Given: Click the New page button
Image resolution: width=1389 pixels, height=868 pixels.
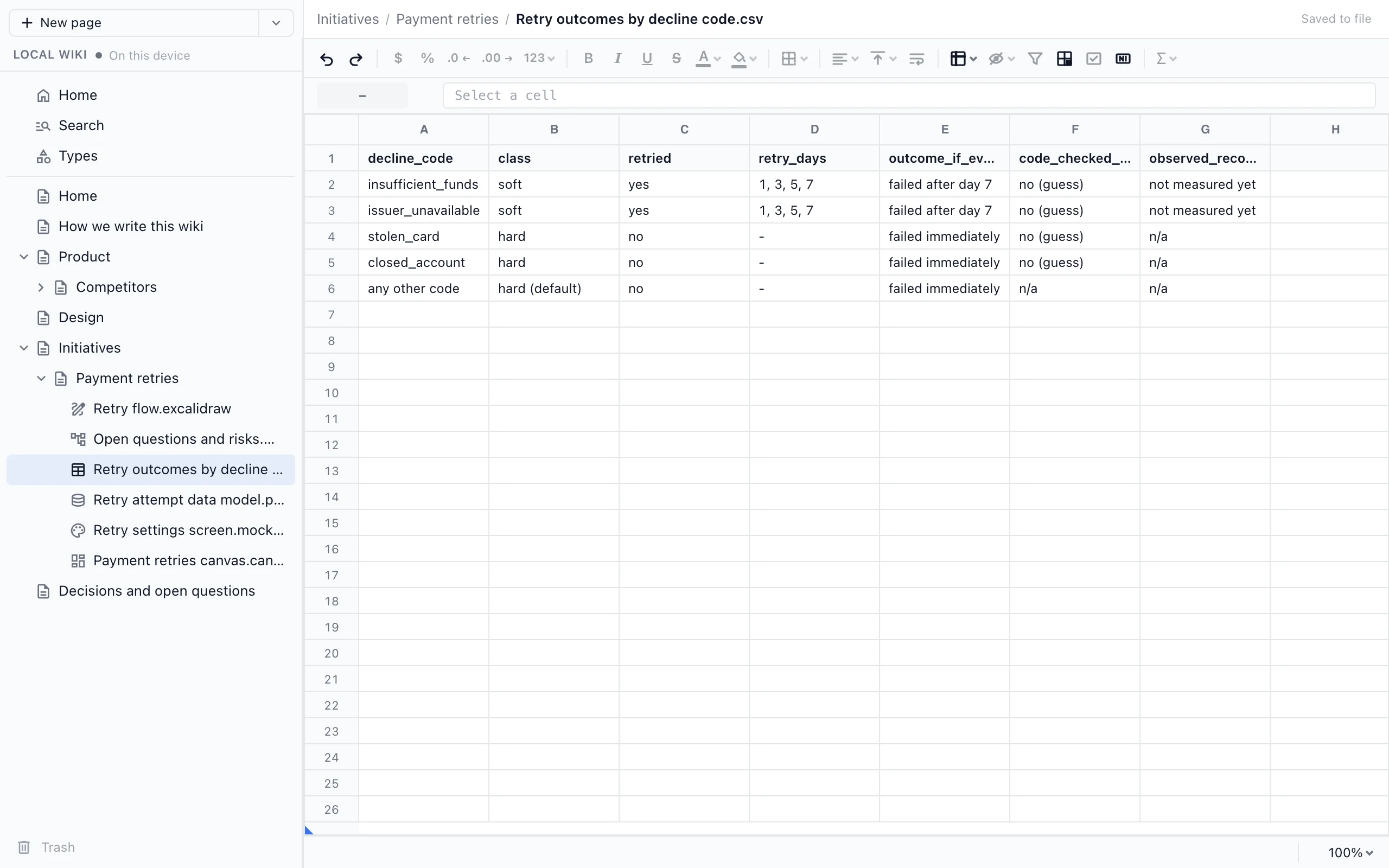Looking at the screenshot, I should pyautogui.click(x=133, y=23).
